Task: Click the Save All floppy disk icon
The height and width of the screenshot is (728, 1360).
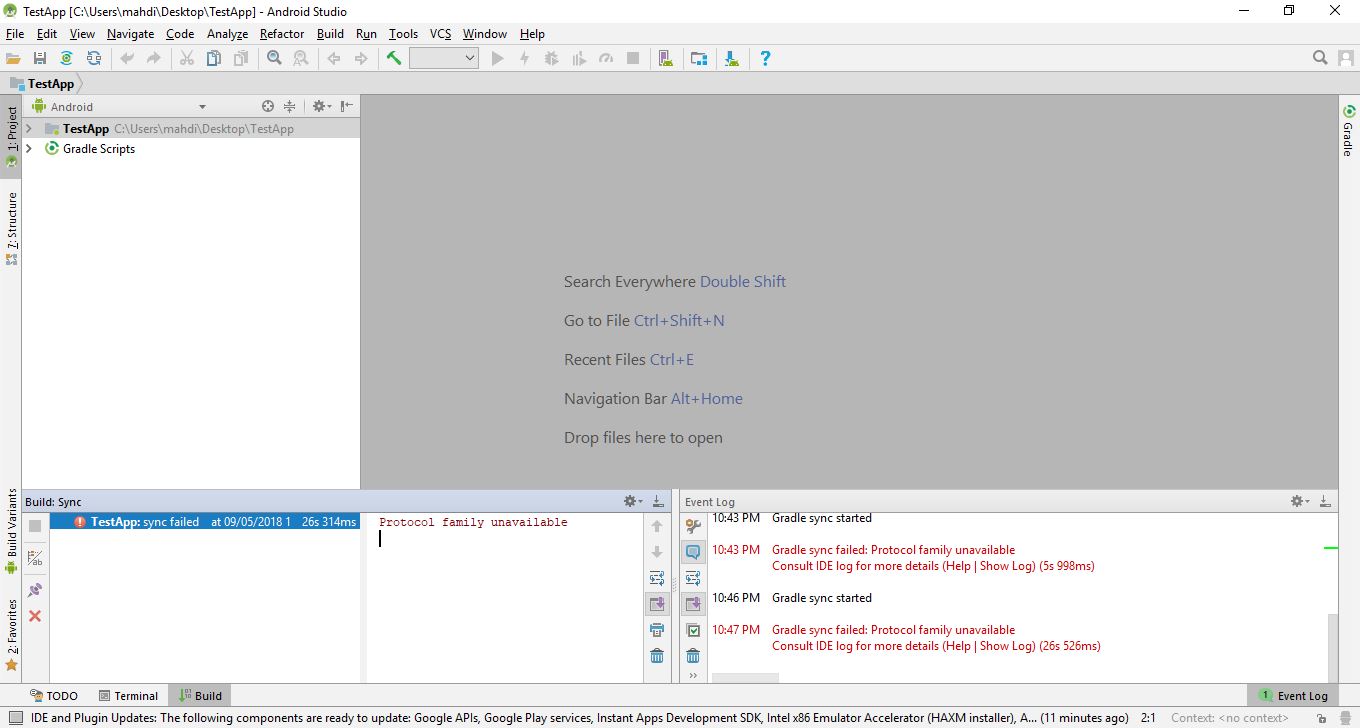Action: pos(40,59)
